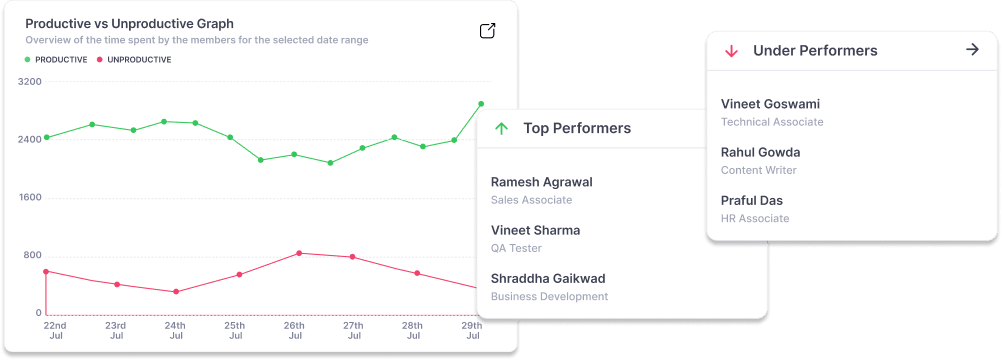
Task: Toggle the UNPRODUCTIVE legend series
Action: (134, 60)
